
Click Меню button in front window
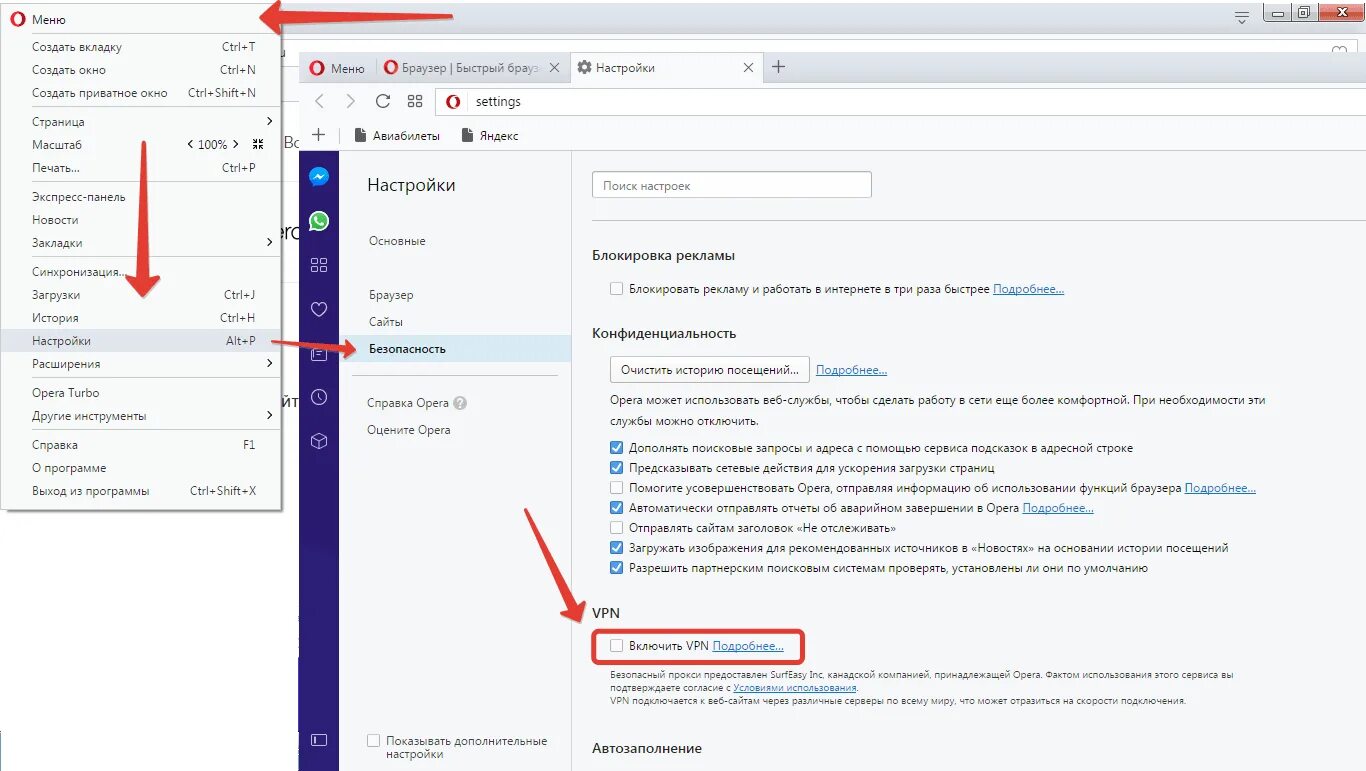[x=338, y=68]
